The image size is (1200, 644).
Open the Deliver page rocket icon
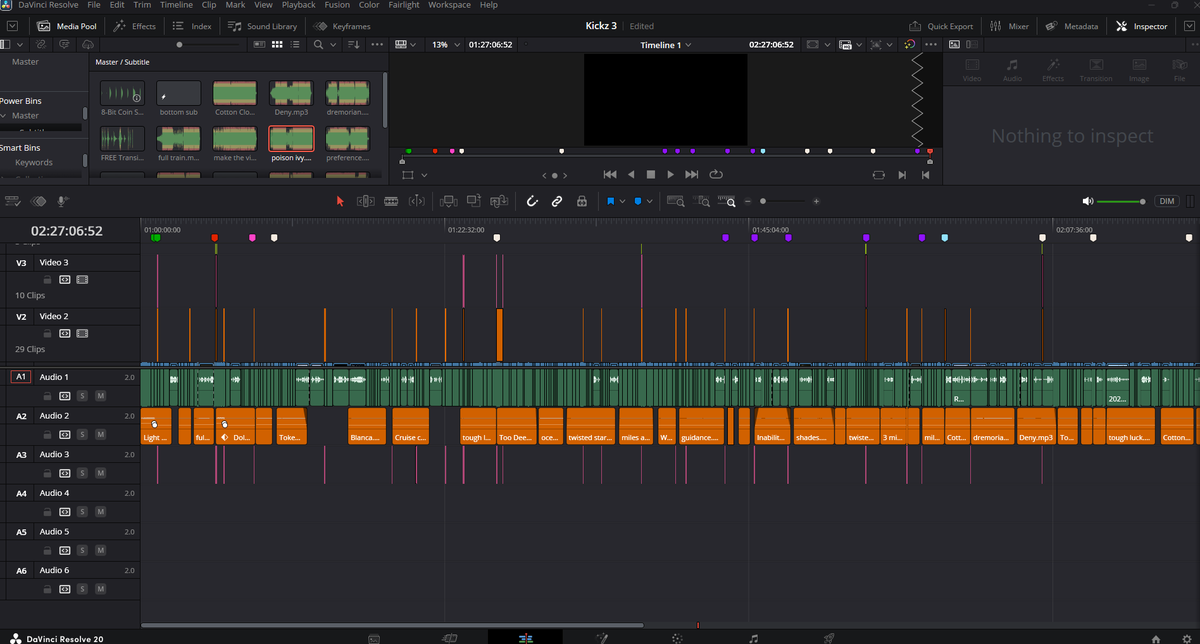point(829,637)
